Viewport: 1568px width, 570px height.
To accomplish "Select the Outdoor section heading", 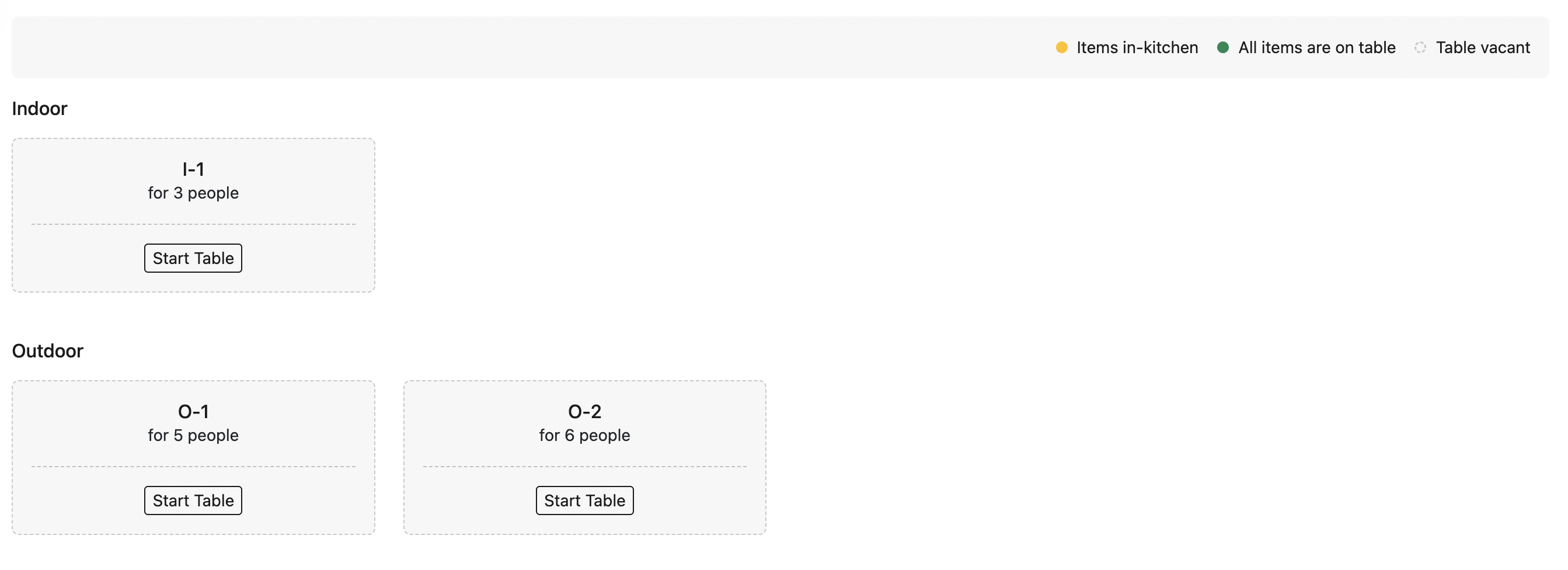I will [x=47, y=351].
